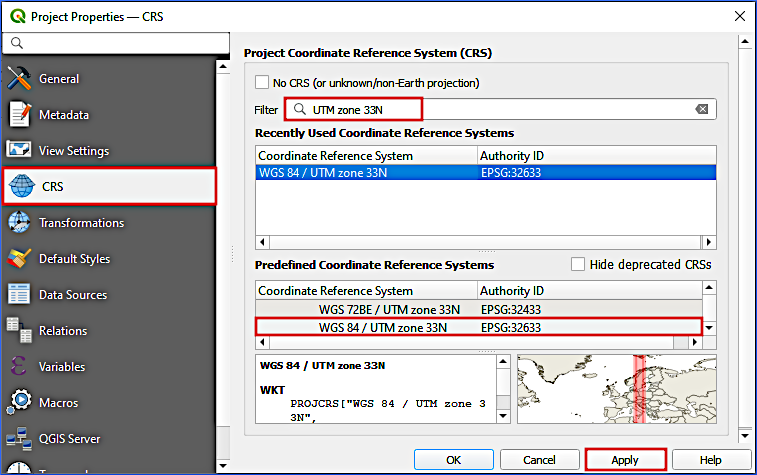Click the Help button
Viewport: 757px width, 475px height.
711,460
